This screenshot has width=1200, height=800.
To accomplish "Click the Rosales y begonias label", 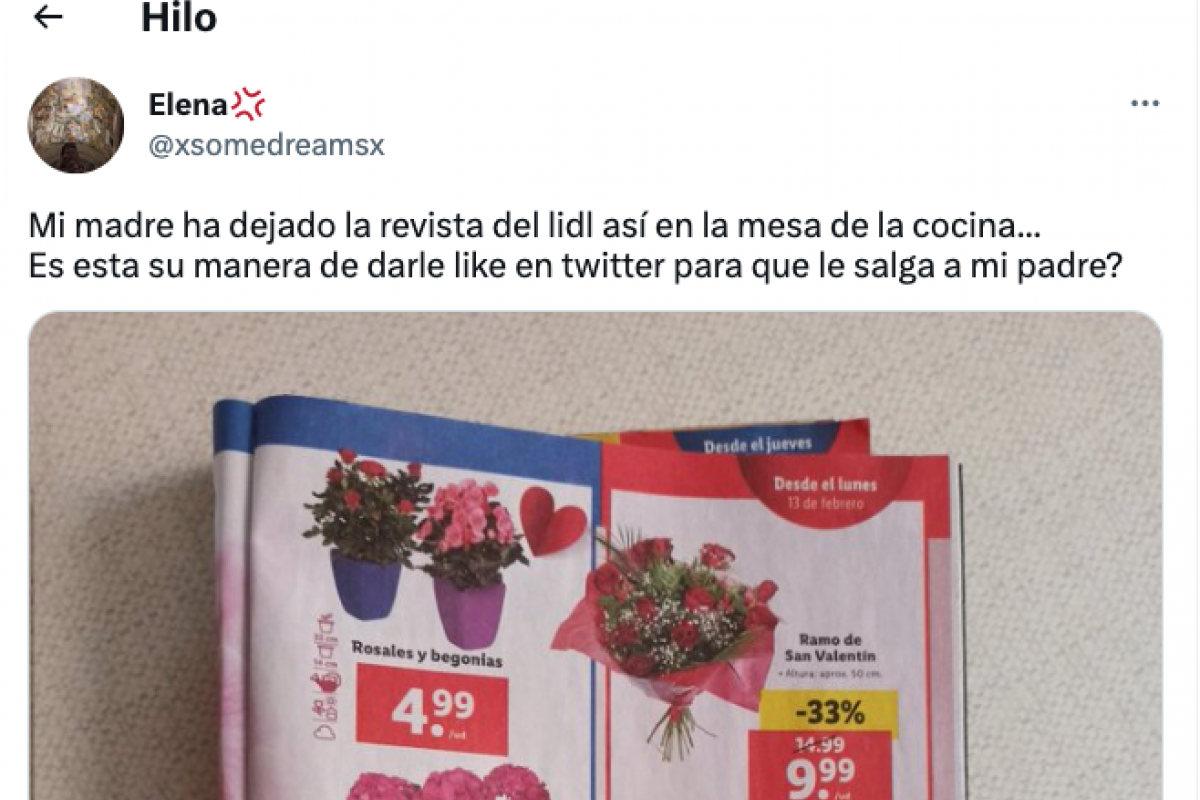I will [x=426, y=653].
